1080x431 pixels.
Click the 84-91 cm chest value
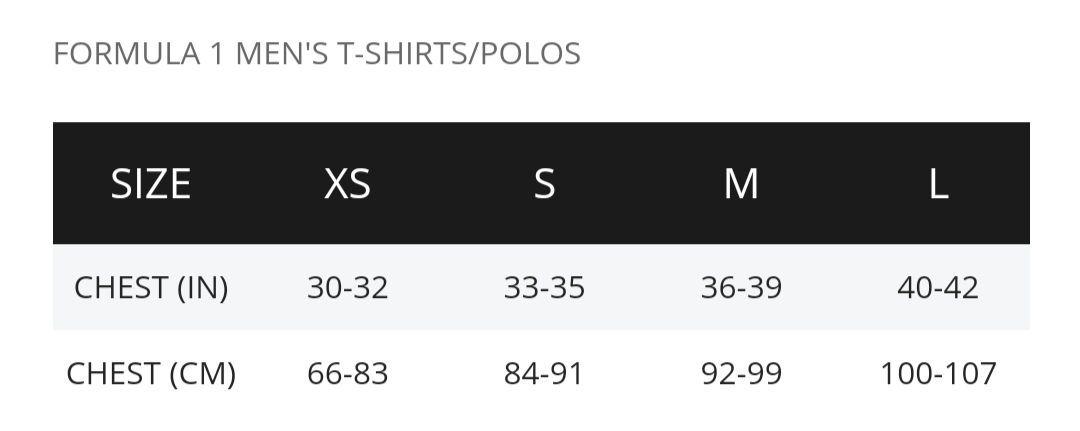543,374
